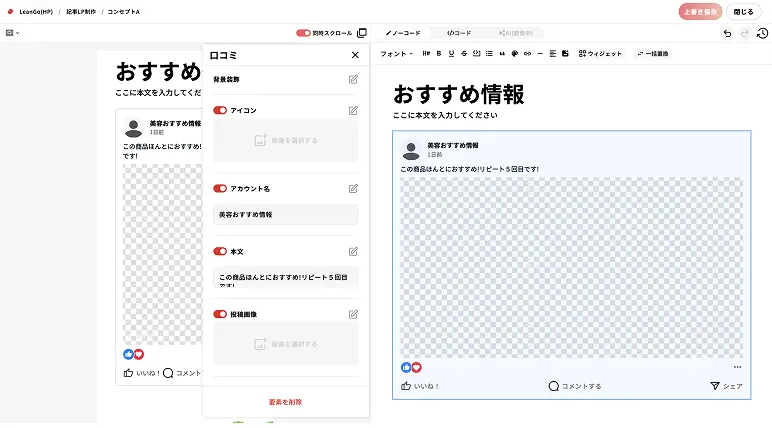772x428 pixels.
Task: Undo the last edit
Action: (727, 33)
